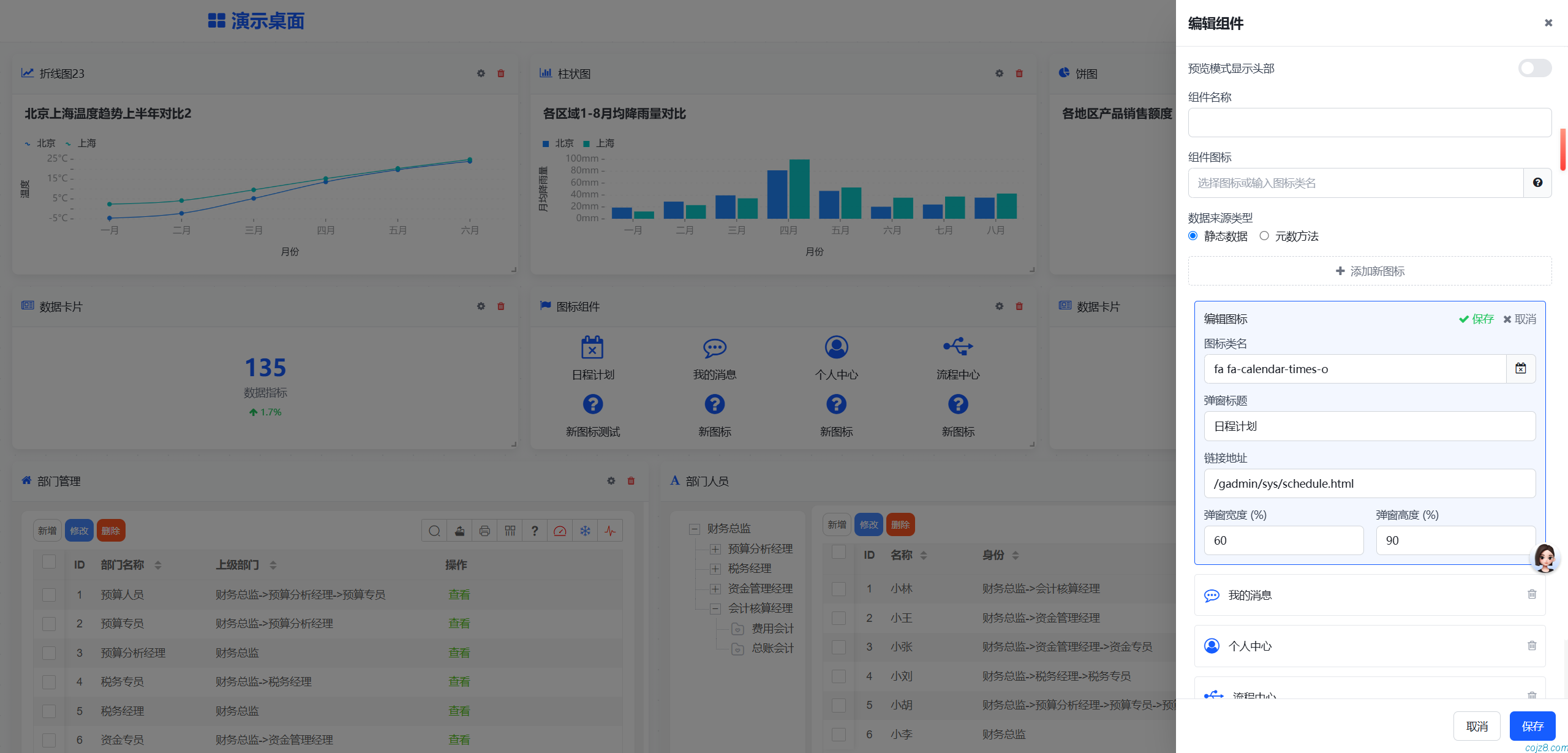Click the virtual assistant avatar

point(1544,558)
